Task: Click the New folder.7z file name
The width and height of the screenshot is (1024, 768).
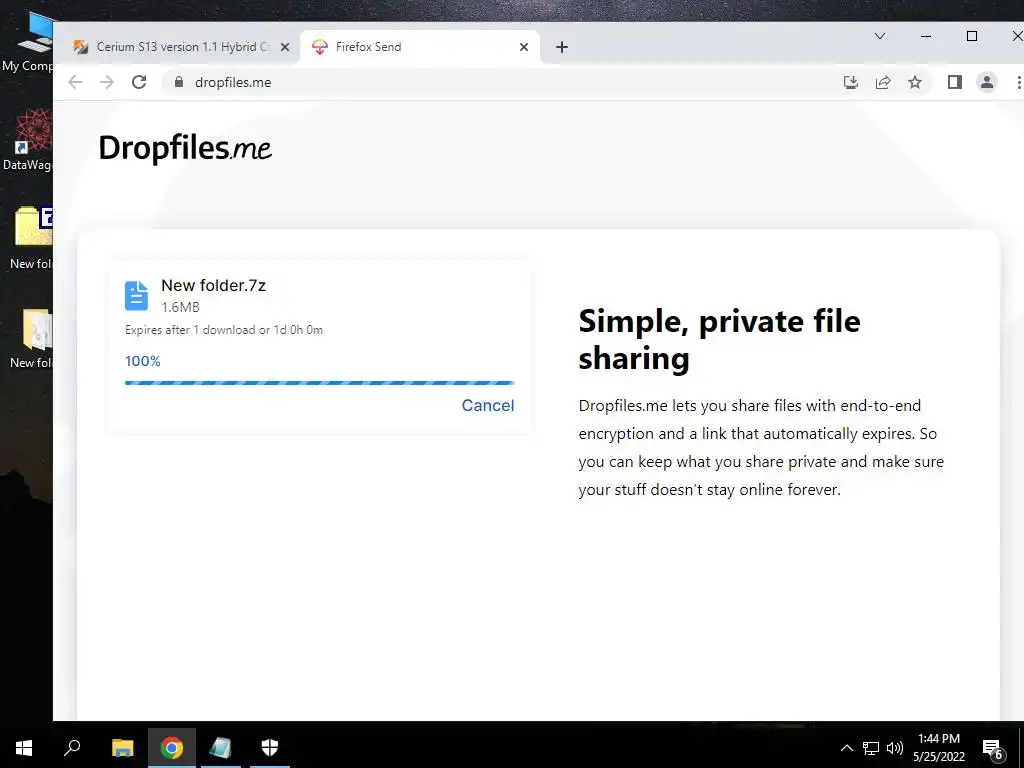Action: (213, 285)
